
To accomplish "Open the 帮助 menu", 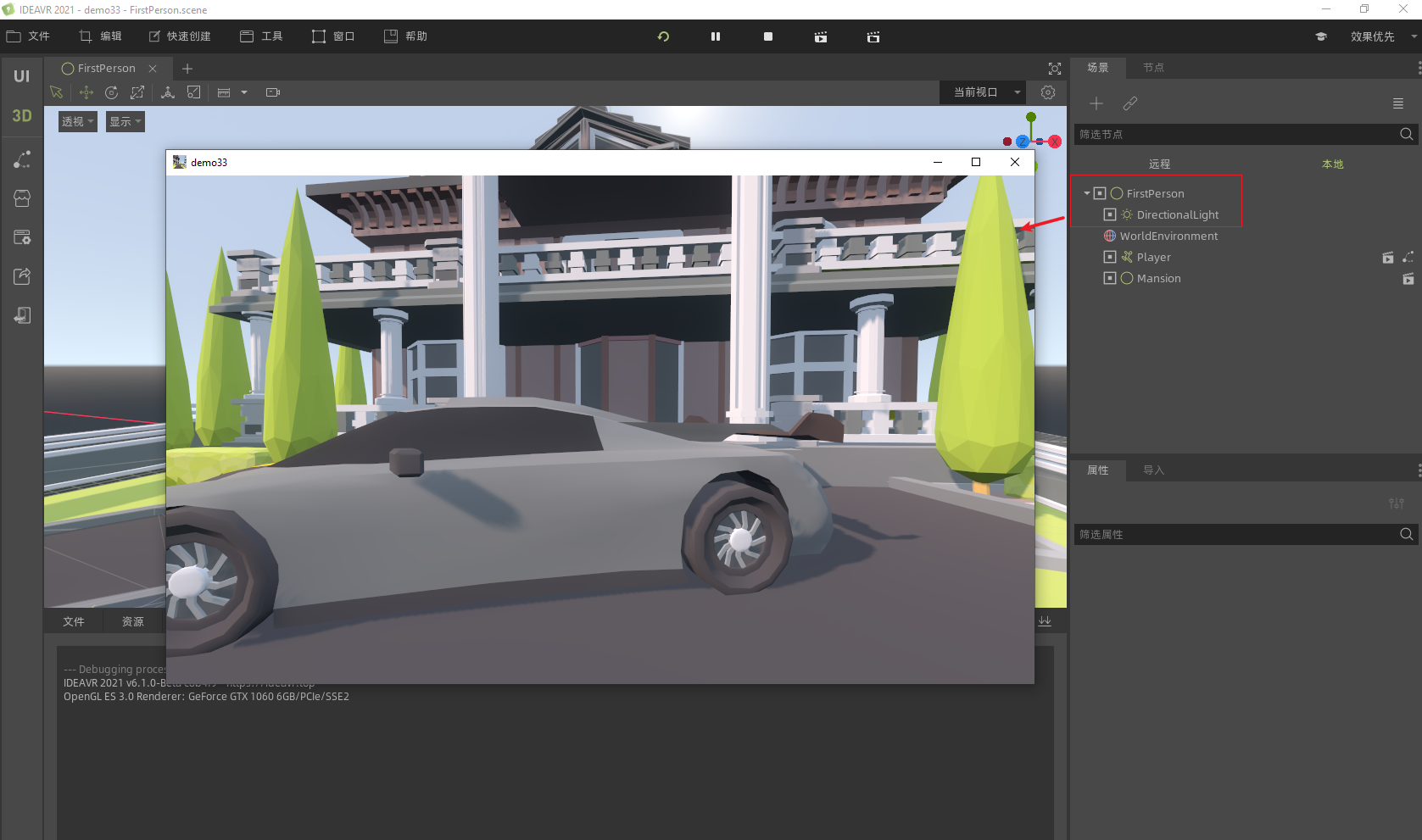I will coord(405,36).
